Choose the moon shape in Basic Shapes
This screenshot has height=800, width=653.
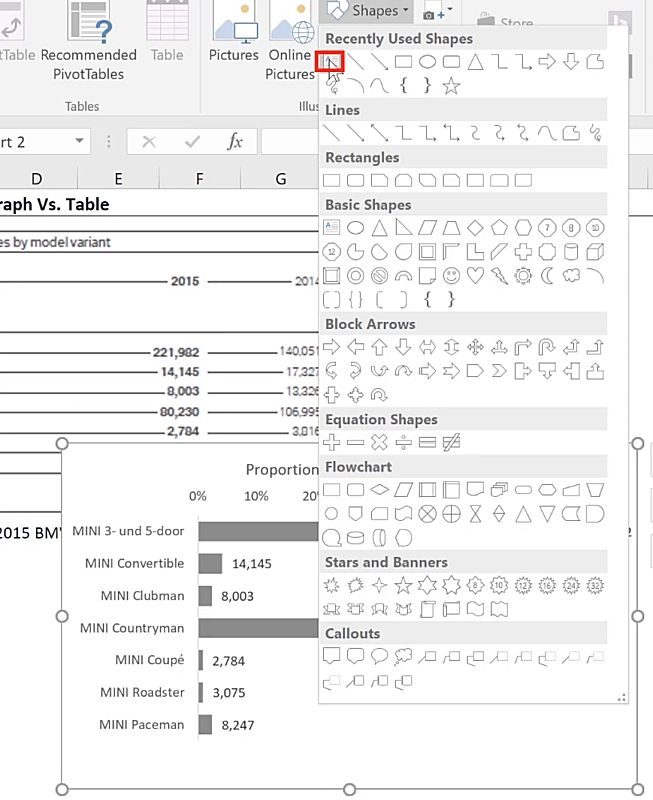[x=547, y=275]
